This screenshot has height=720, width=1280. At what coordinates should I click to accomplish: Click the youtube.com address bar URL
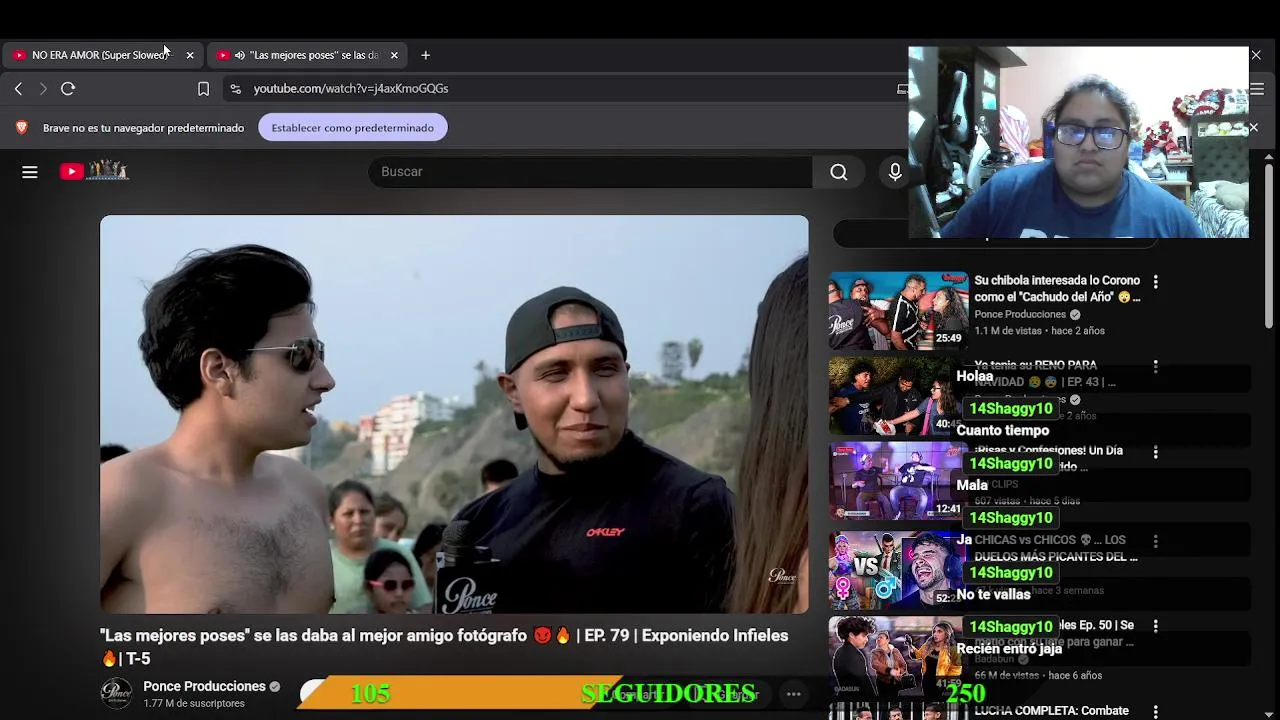pyautogui.click(x=350, y=89)
